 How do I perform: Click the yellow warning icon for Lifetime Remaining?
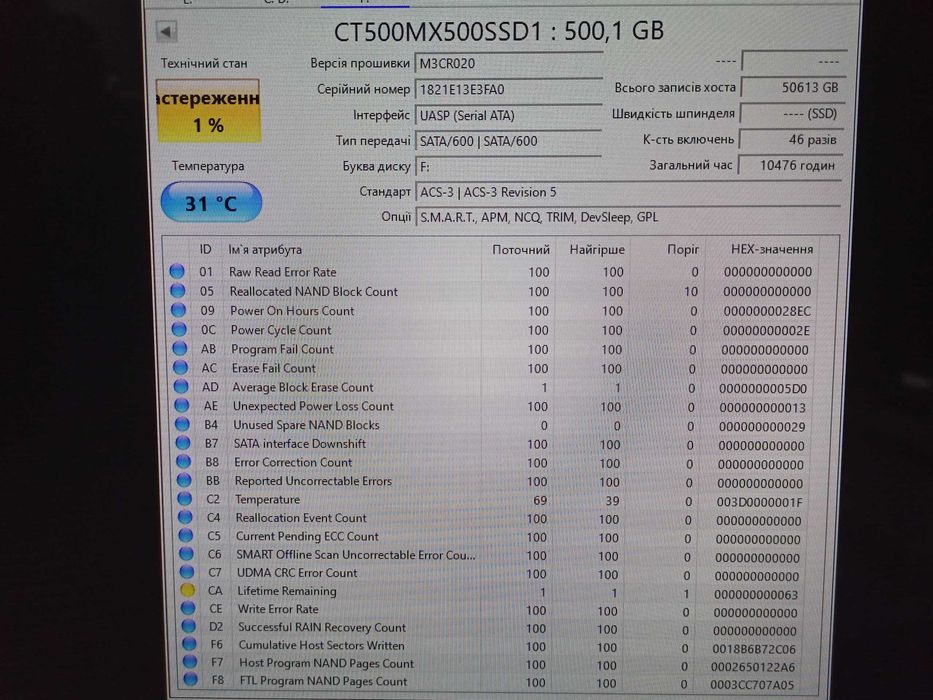point(187,589)
